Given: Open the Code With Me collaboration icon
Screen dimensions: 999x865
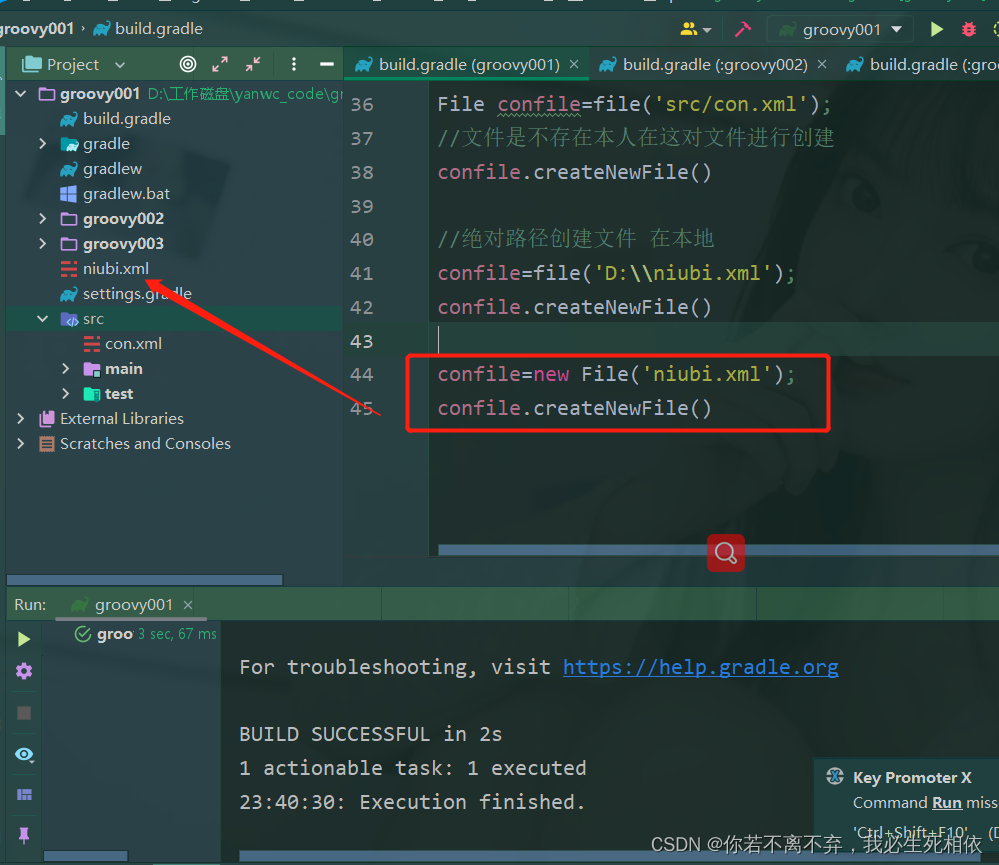Looking at the screenshot, I should [688, 29].
